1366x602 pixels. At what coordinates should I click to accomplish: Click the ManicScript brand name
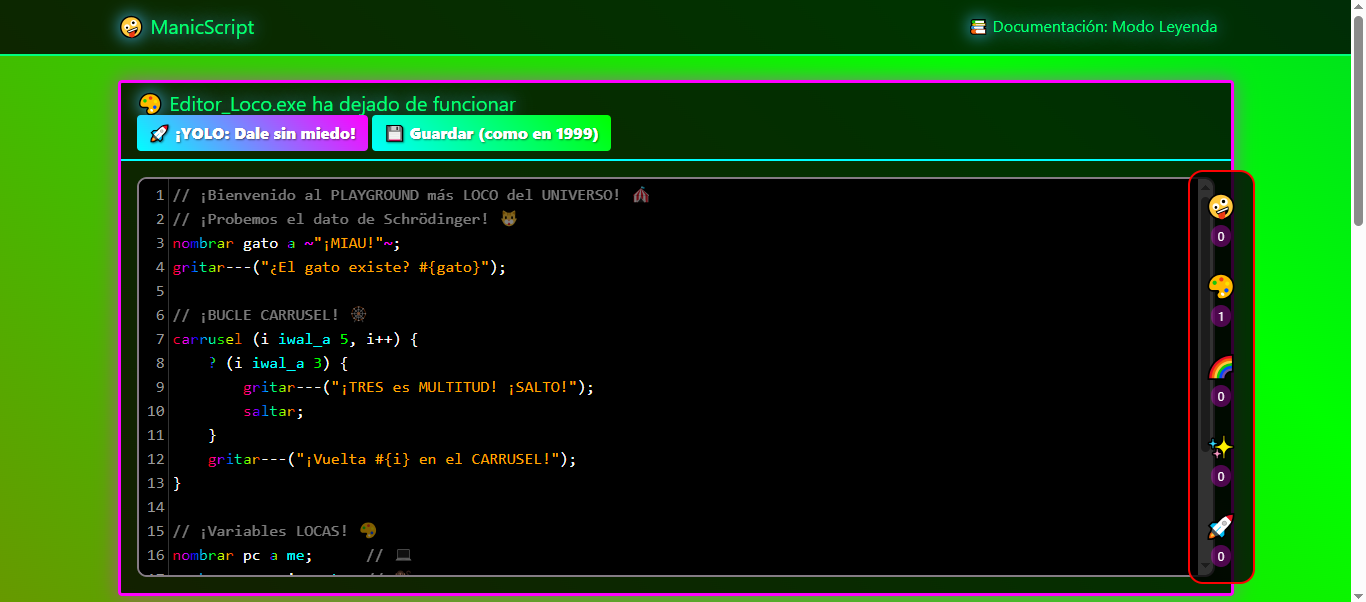pyautogui.click(x=203, y=27)
